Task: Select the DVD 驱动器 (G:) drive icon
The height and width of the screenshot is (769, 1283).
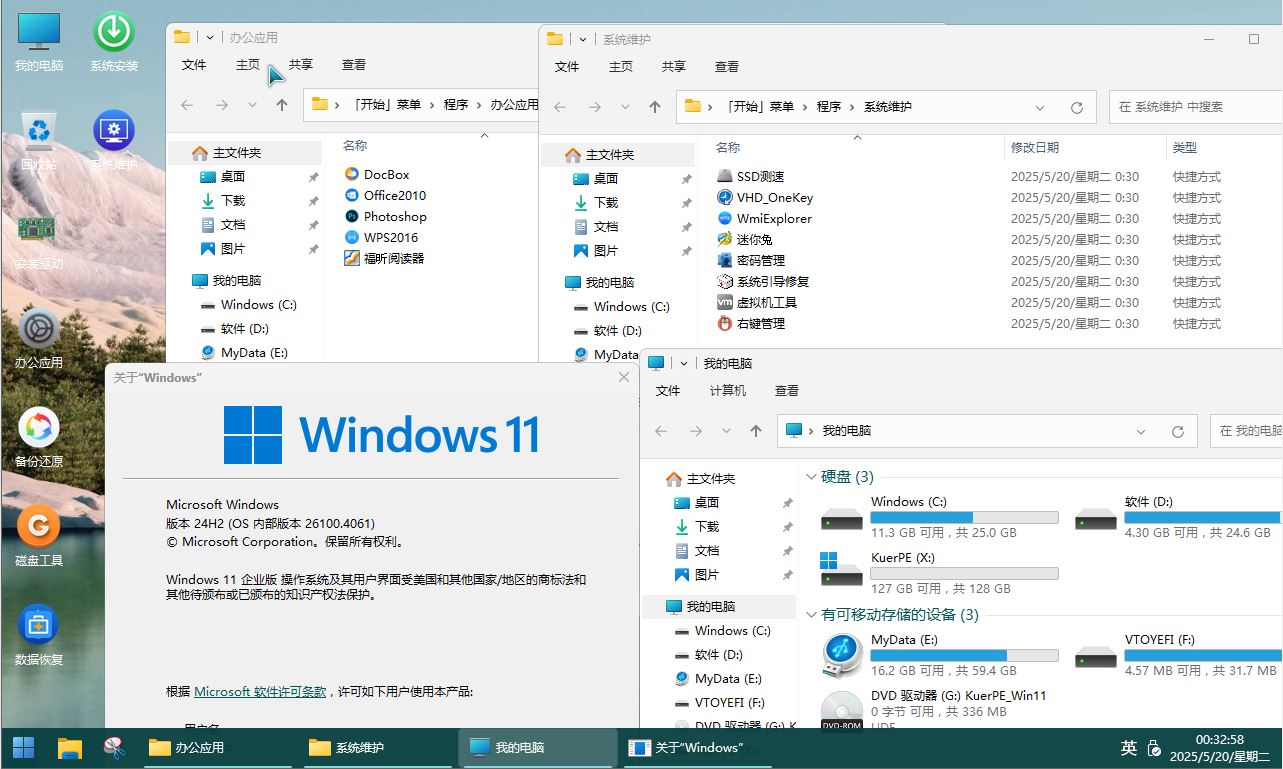Action: pos(842,709)
